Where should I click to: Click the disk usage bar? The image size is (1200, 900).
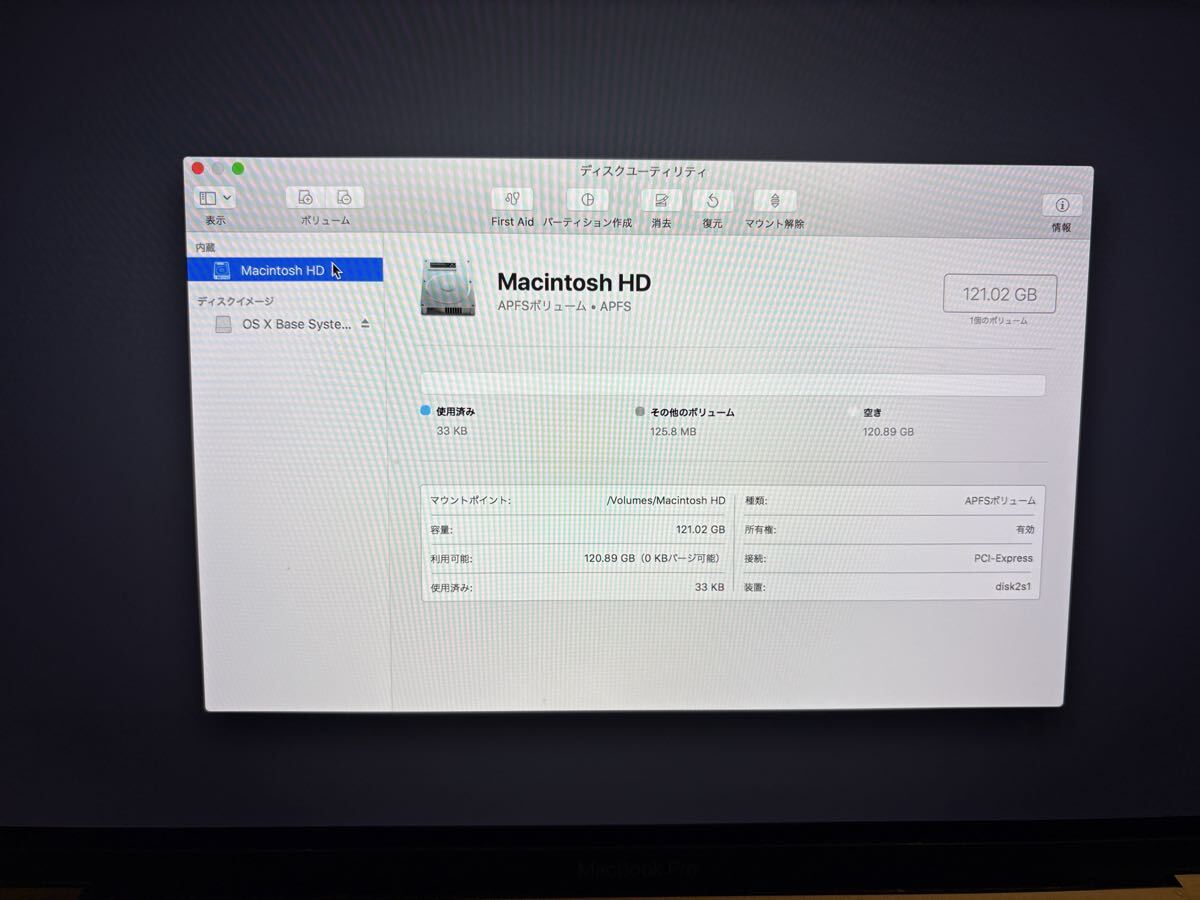[733, 385]
